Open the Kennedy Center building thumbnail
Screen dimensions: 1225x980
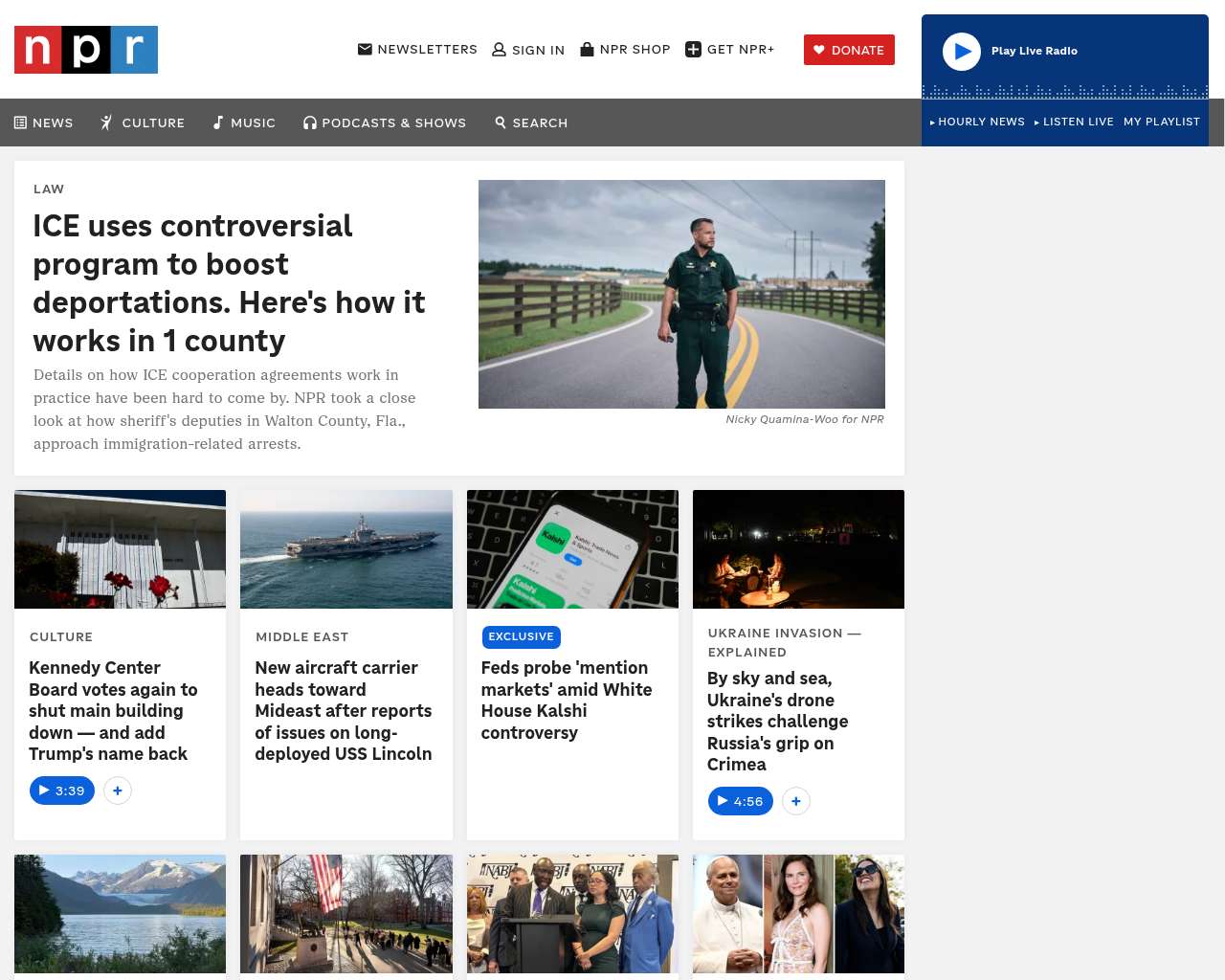[121, 549]
